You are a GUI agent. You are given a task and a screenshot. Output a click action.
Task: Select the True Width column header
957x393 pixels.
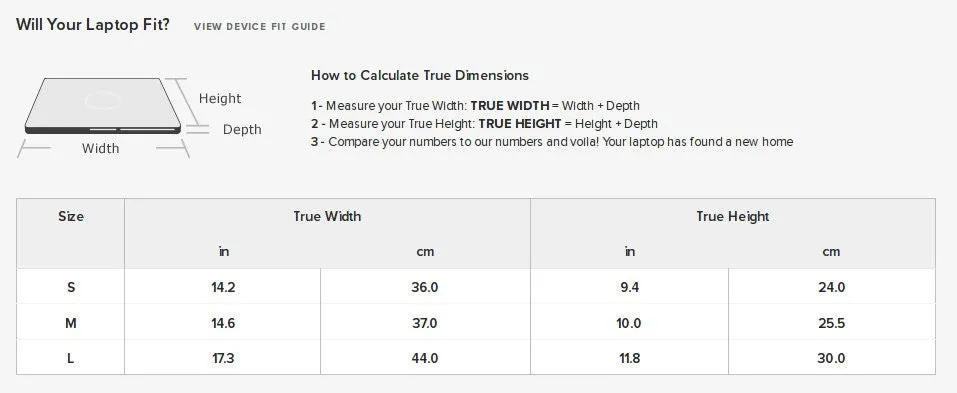(x=327, y=216)
